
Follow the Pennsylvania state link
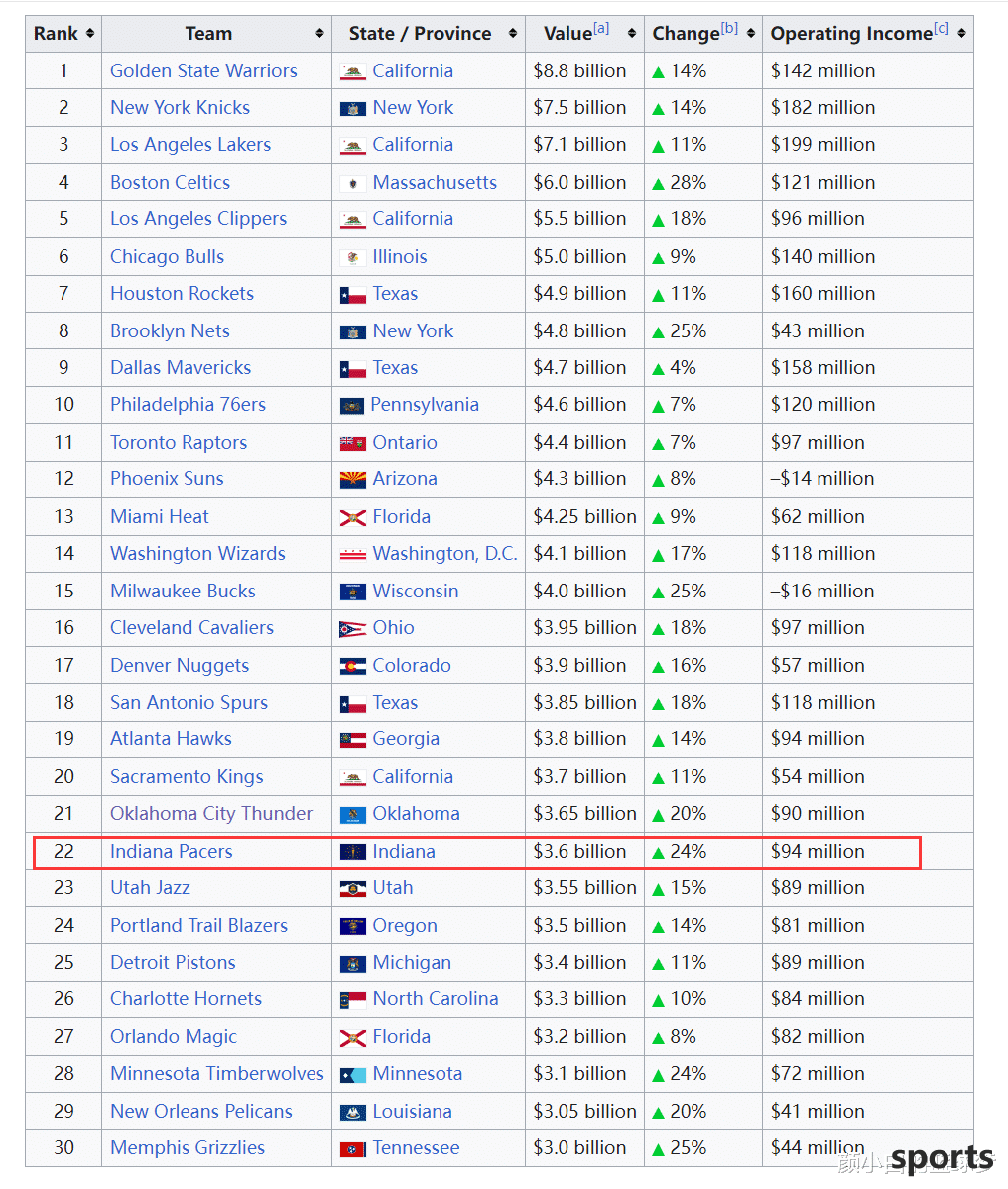click(425, 406)
